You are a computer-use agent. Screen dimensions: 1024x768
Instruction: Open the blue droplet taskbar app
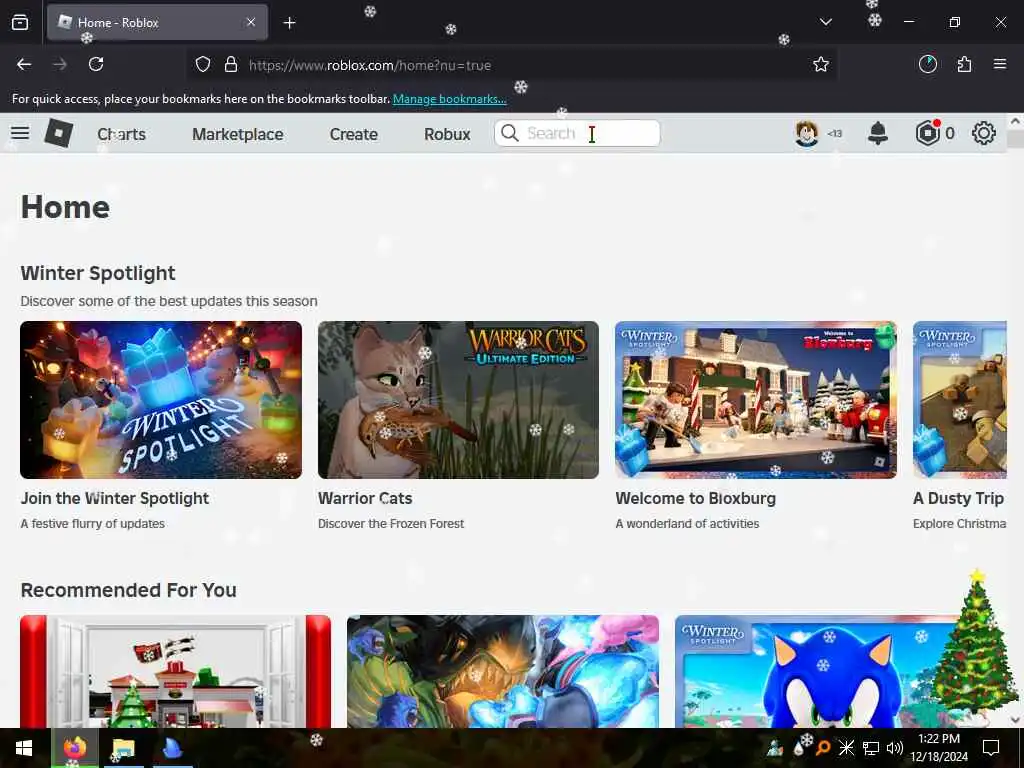173,748
